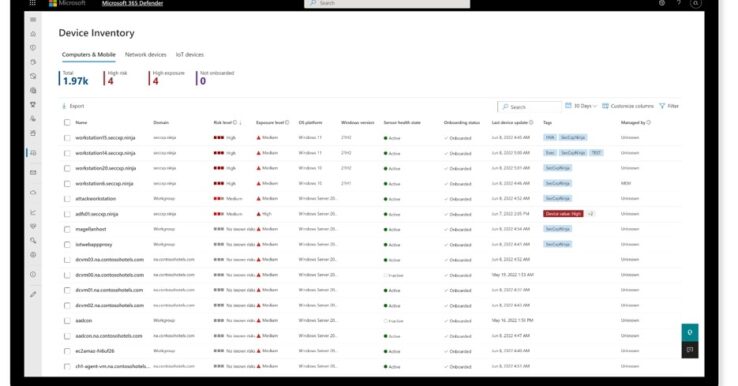Switch to Computers & Mobile tab
This screenshot has width=738, height=386.
point(88,55)
